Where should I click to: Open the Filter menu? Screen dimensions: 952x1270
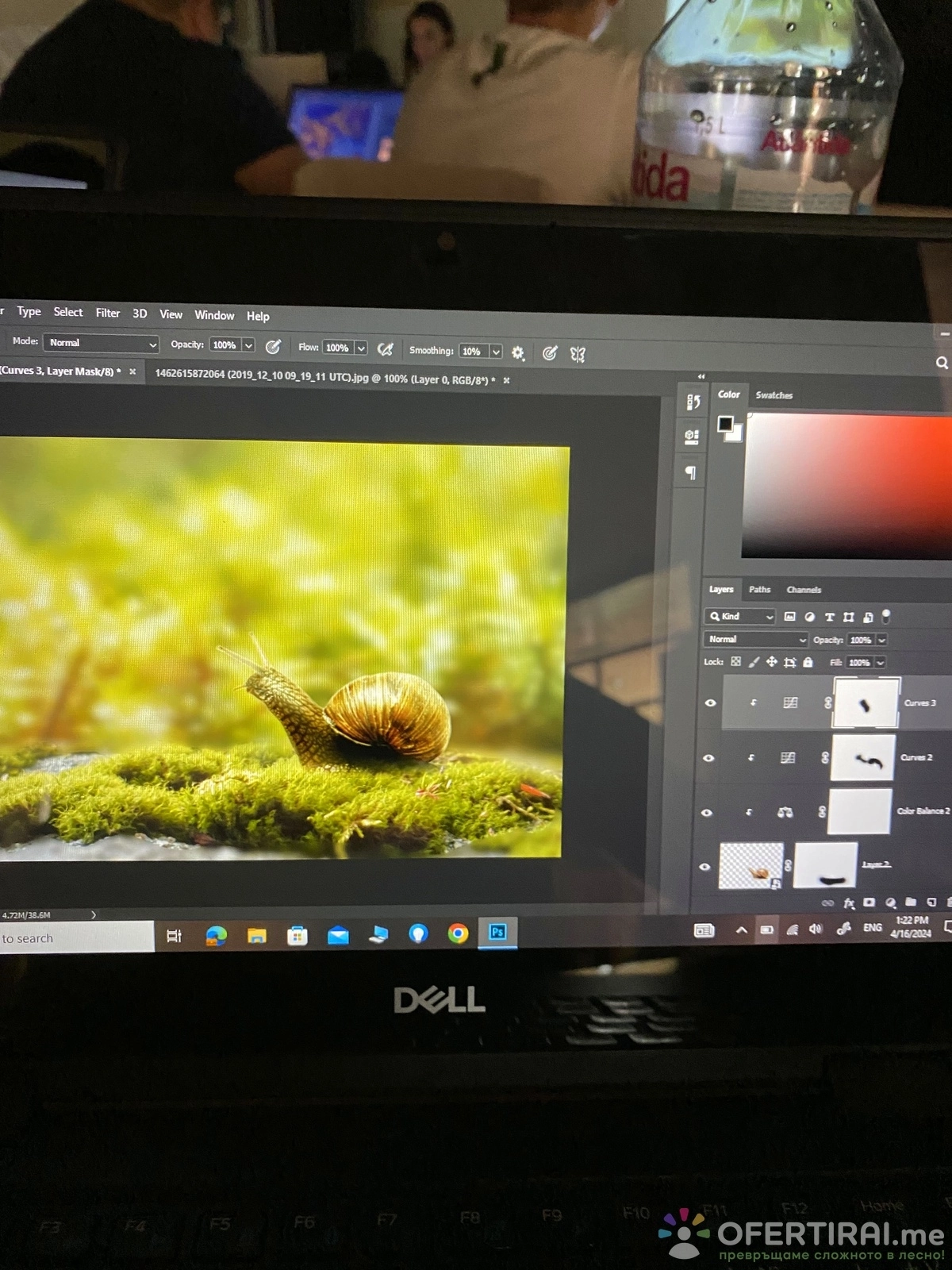coord(108,313)
